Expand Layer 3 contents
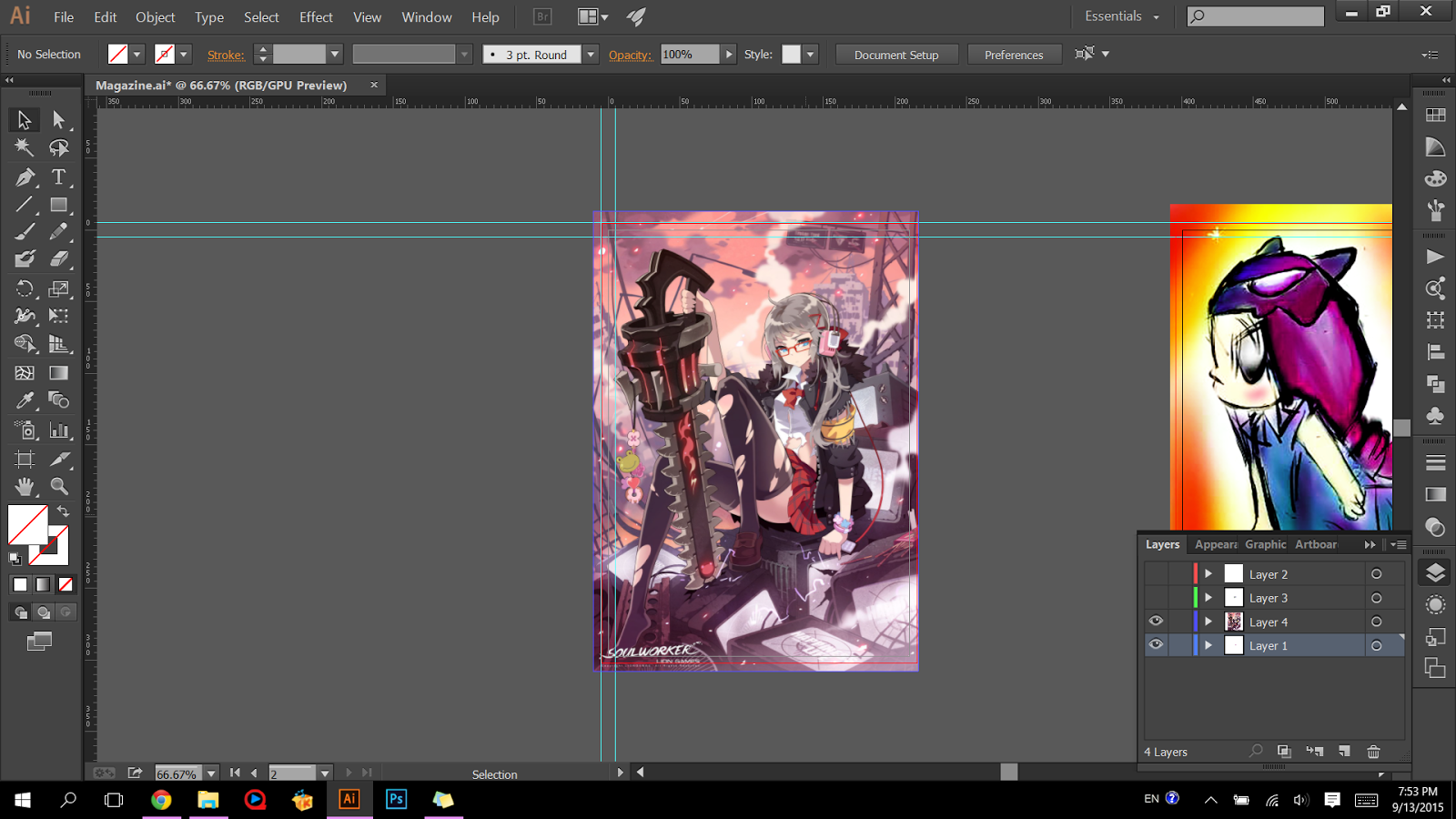 point(1208,598)
